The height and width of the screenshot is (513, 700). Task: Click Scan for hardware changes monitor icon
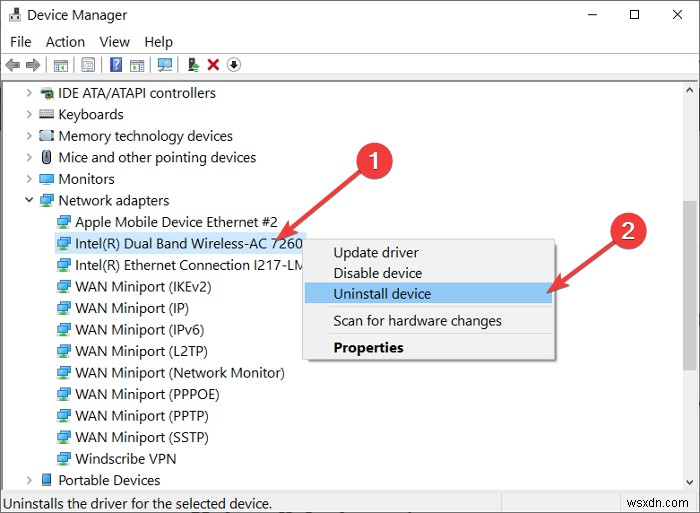tap(165, 65)
